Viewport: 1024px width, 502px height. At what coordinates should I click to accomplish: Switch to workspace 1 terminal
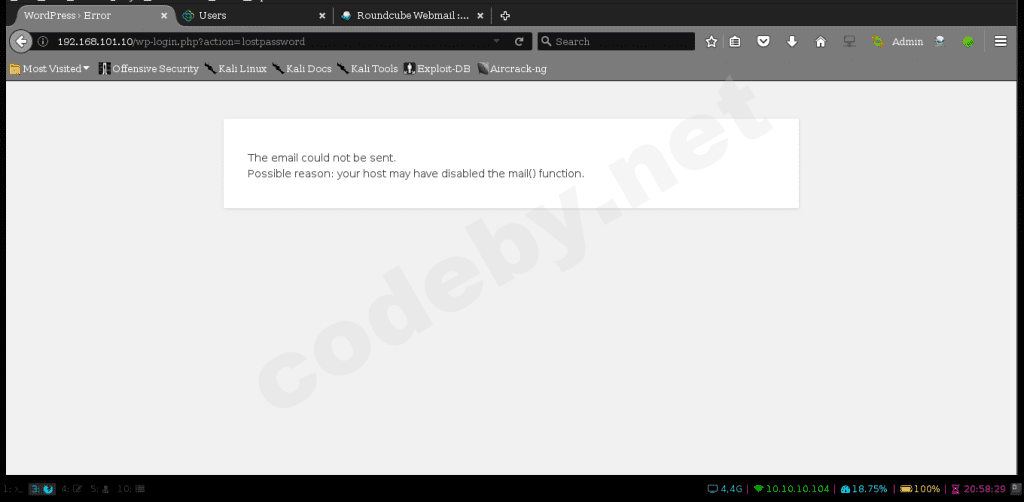[13, 488]
